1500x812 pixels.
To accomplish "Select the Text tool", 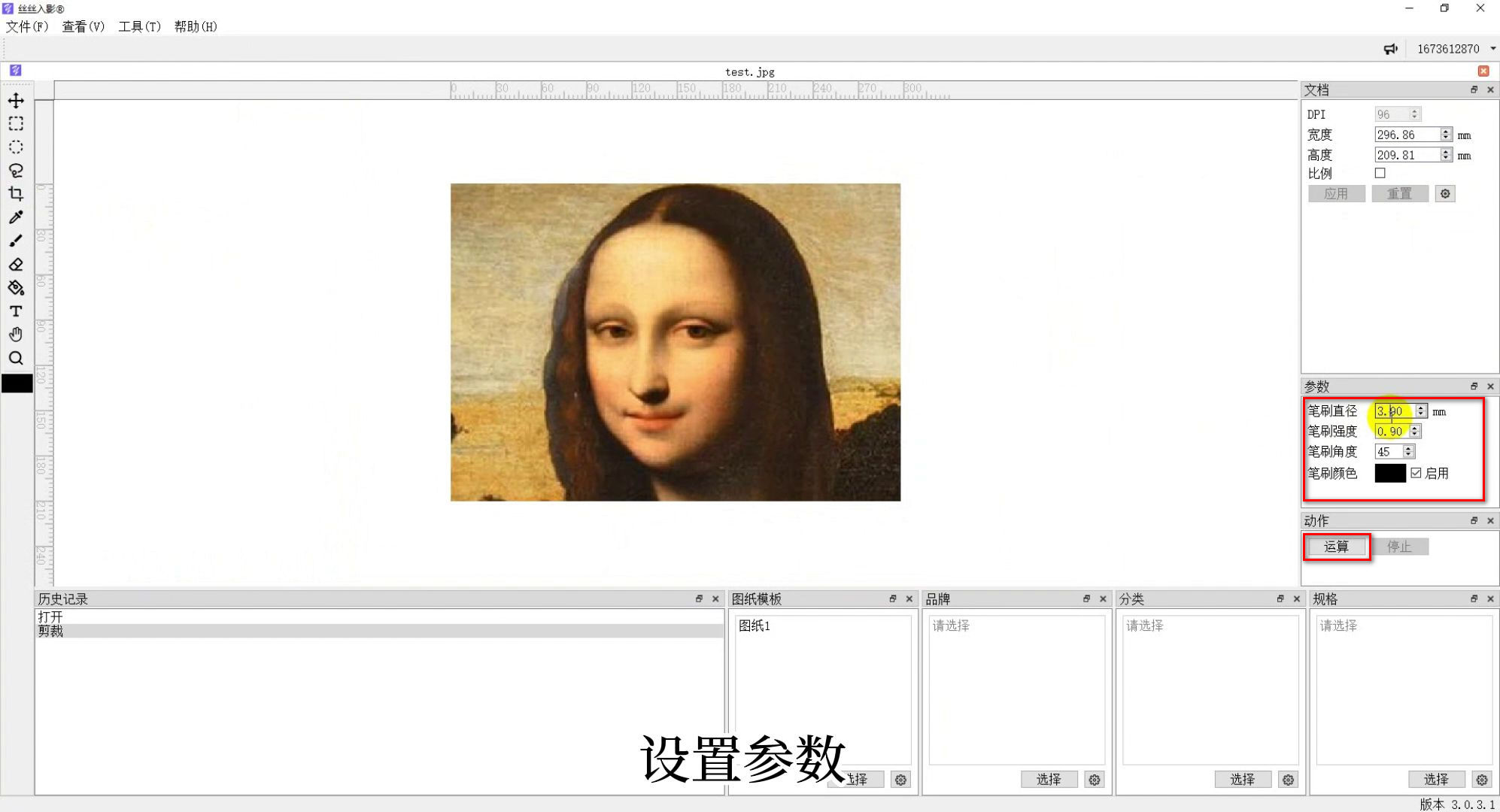I will (16, 311).
